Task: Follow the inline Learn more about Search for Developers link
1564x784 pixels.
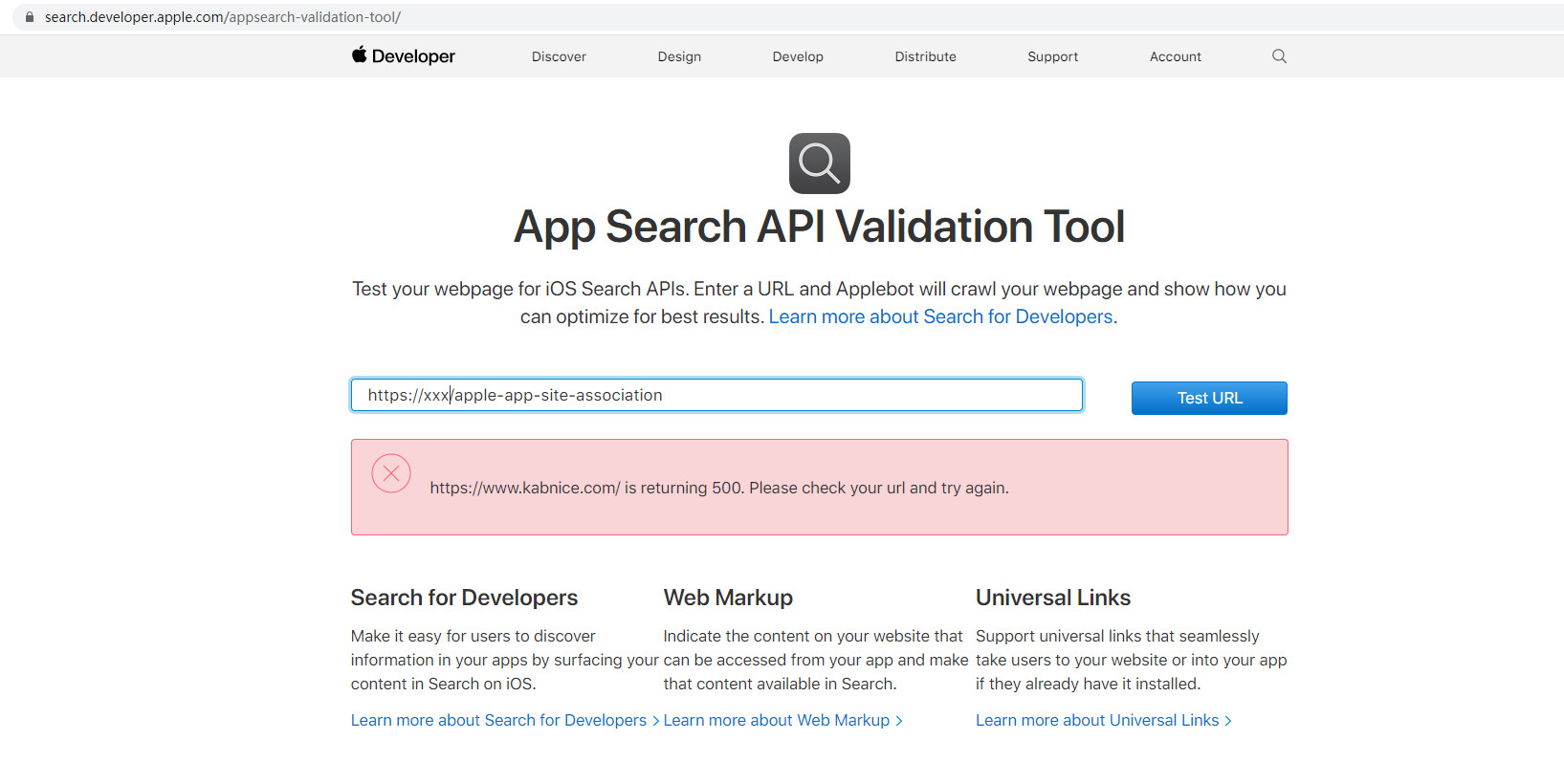Action: click(940, 316)
